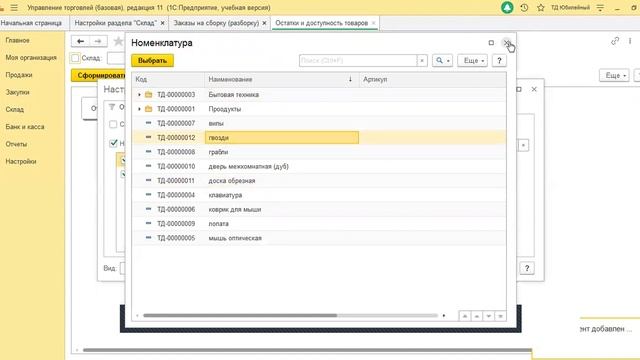640x360 pixels.
Task: Select the доска обрезная row
Action: (319, 180)
